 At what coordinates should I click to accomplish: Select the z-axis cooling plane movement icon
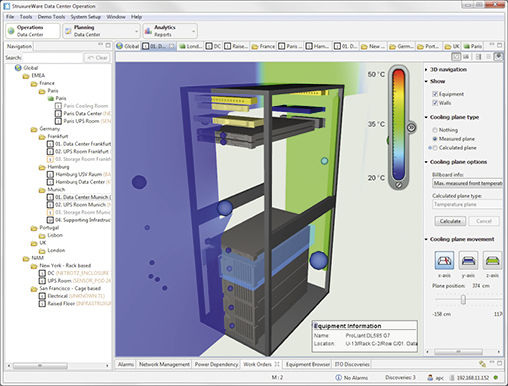pyautogui.click(x=492, y=260)
